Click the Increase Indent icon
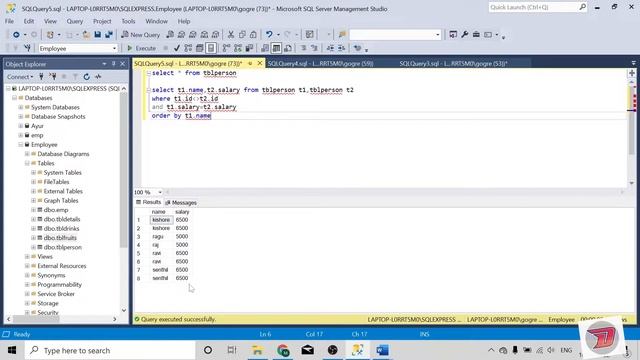Image resolution: width=640 pixels, height=360 pixels. click(341, 48)
